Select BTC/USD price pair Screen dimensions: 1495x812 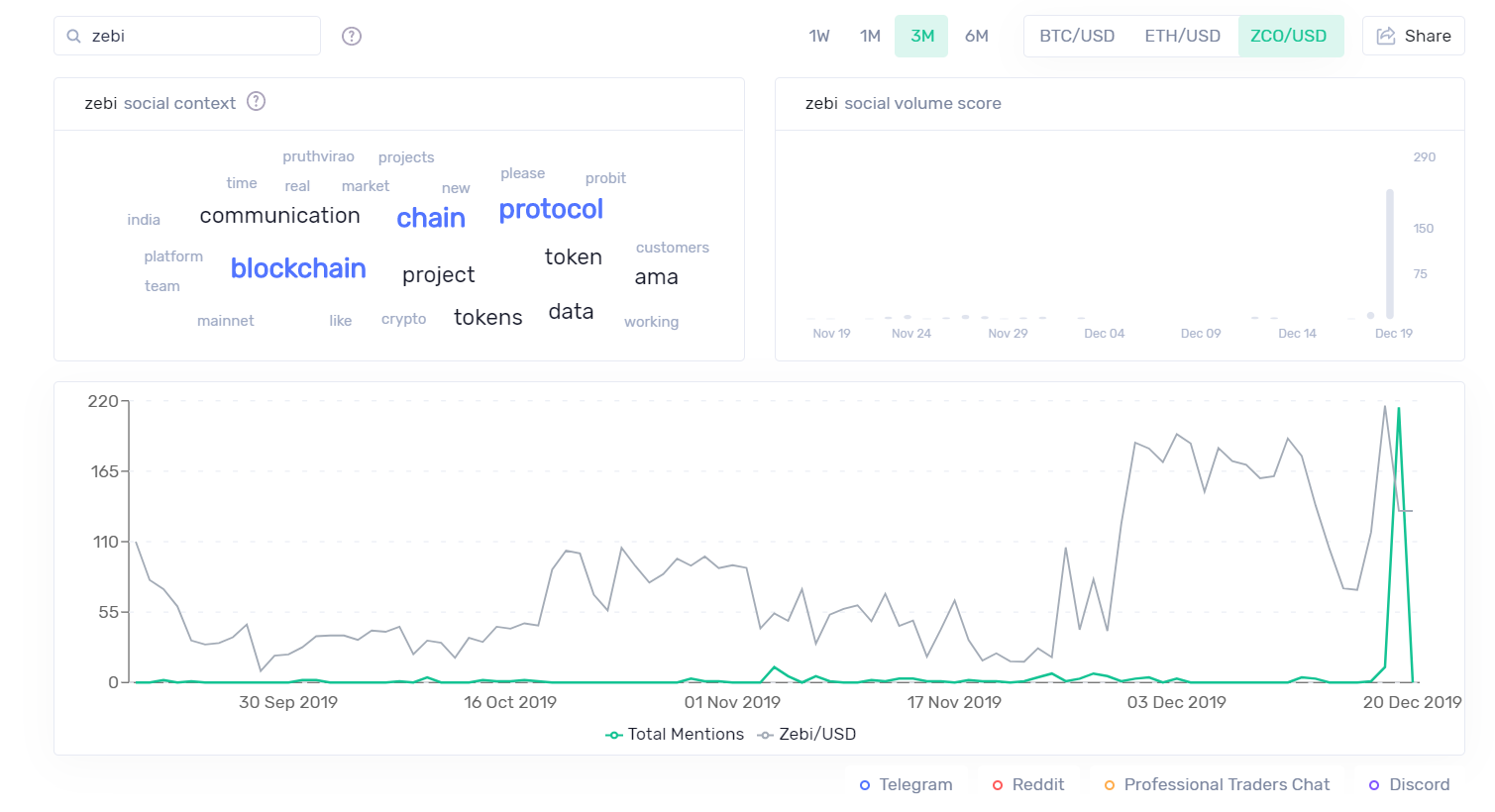tap(1077, 36)
